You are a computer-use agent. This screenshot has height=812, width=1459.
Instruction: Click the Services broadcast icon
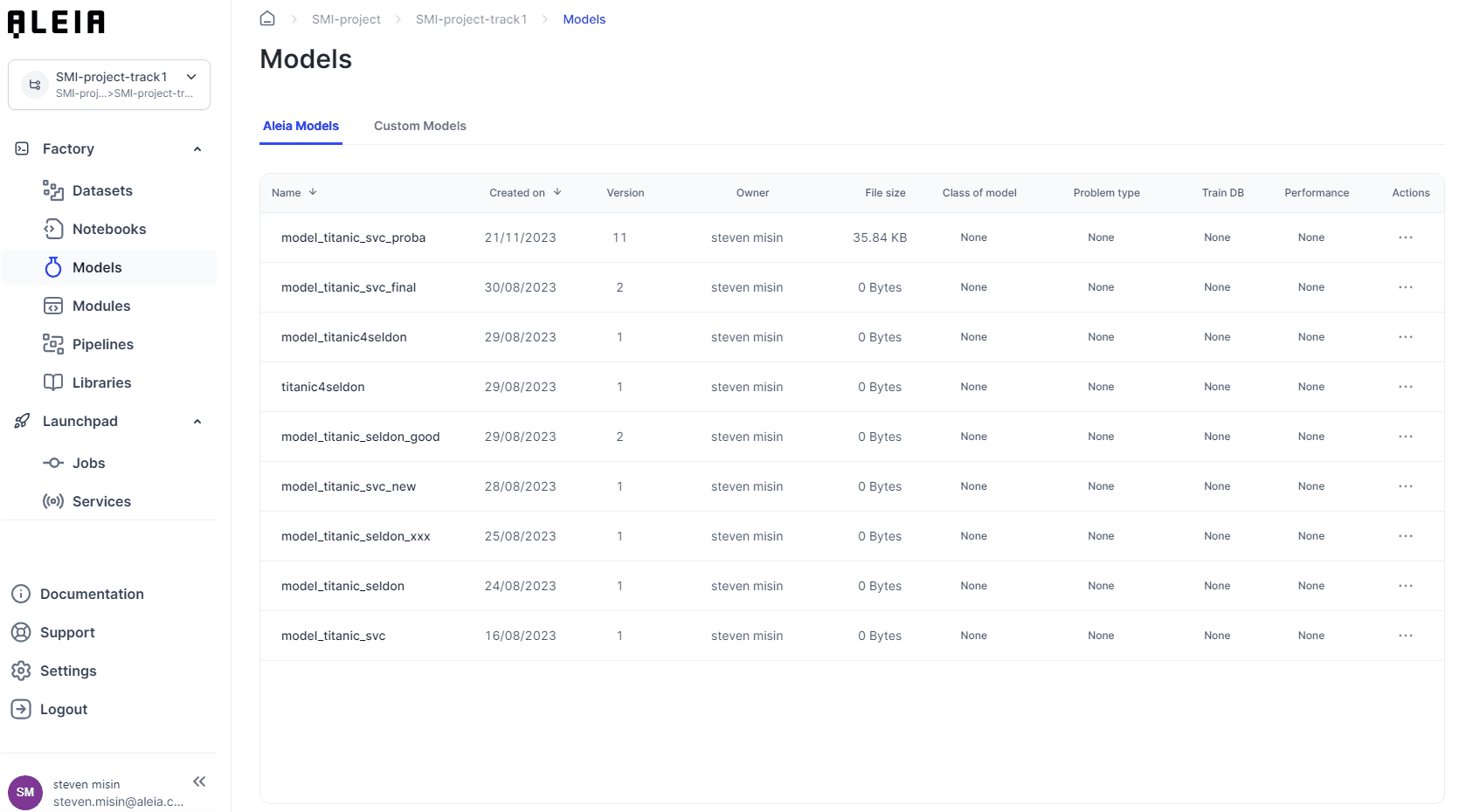53,501
